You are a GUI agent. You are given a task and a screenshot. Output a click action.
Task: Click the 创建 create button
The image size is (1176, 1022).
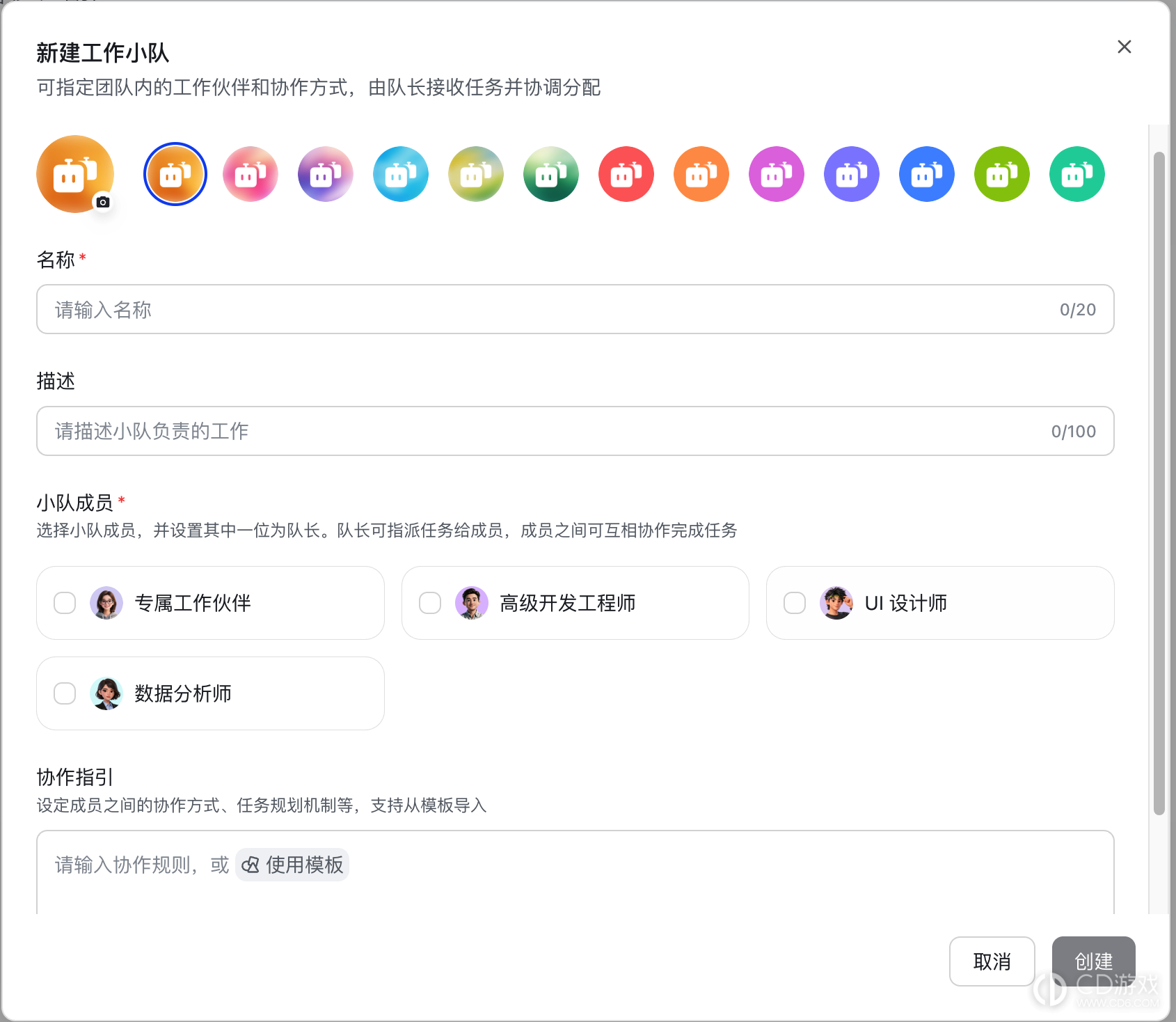pos(1094,961)
